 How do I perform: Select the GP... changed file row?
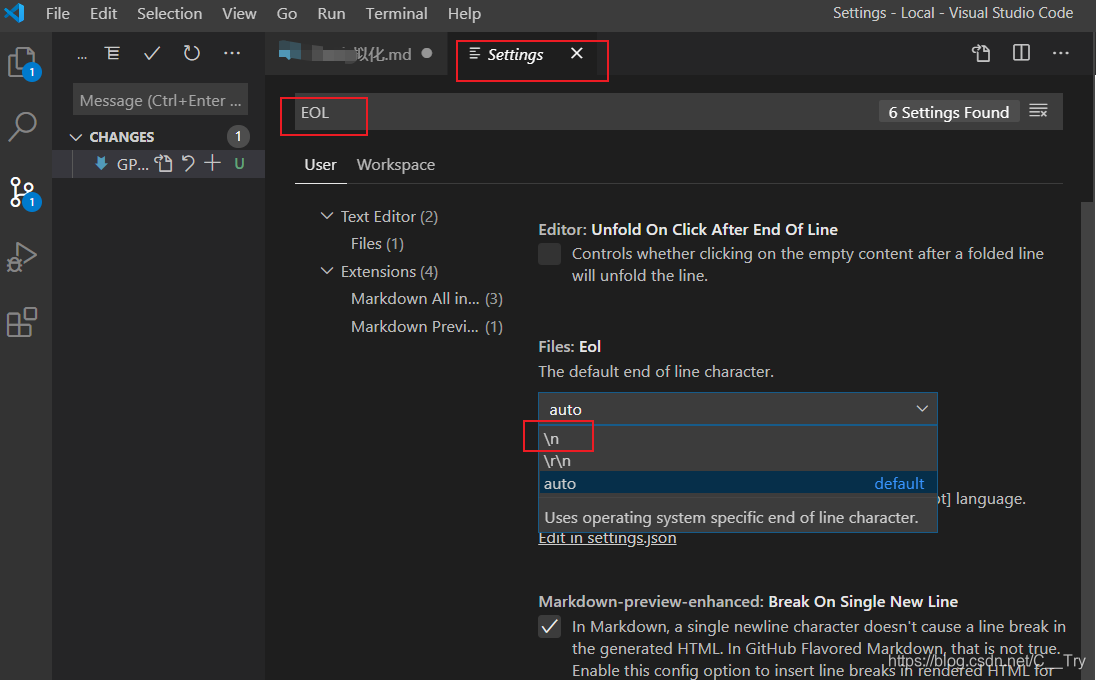[159, 164]
